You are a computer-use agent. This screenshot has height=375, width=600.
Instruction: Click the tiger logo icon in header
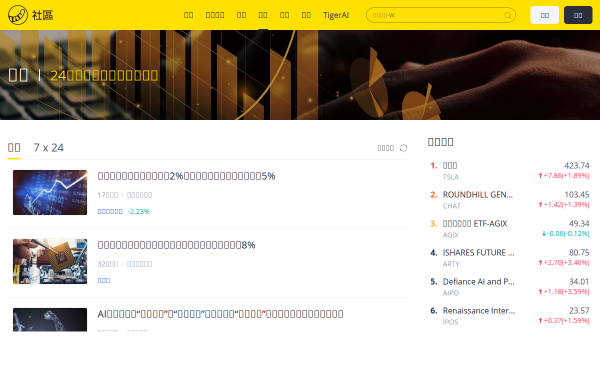tap(18, 15)
